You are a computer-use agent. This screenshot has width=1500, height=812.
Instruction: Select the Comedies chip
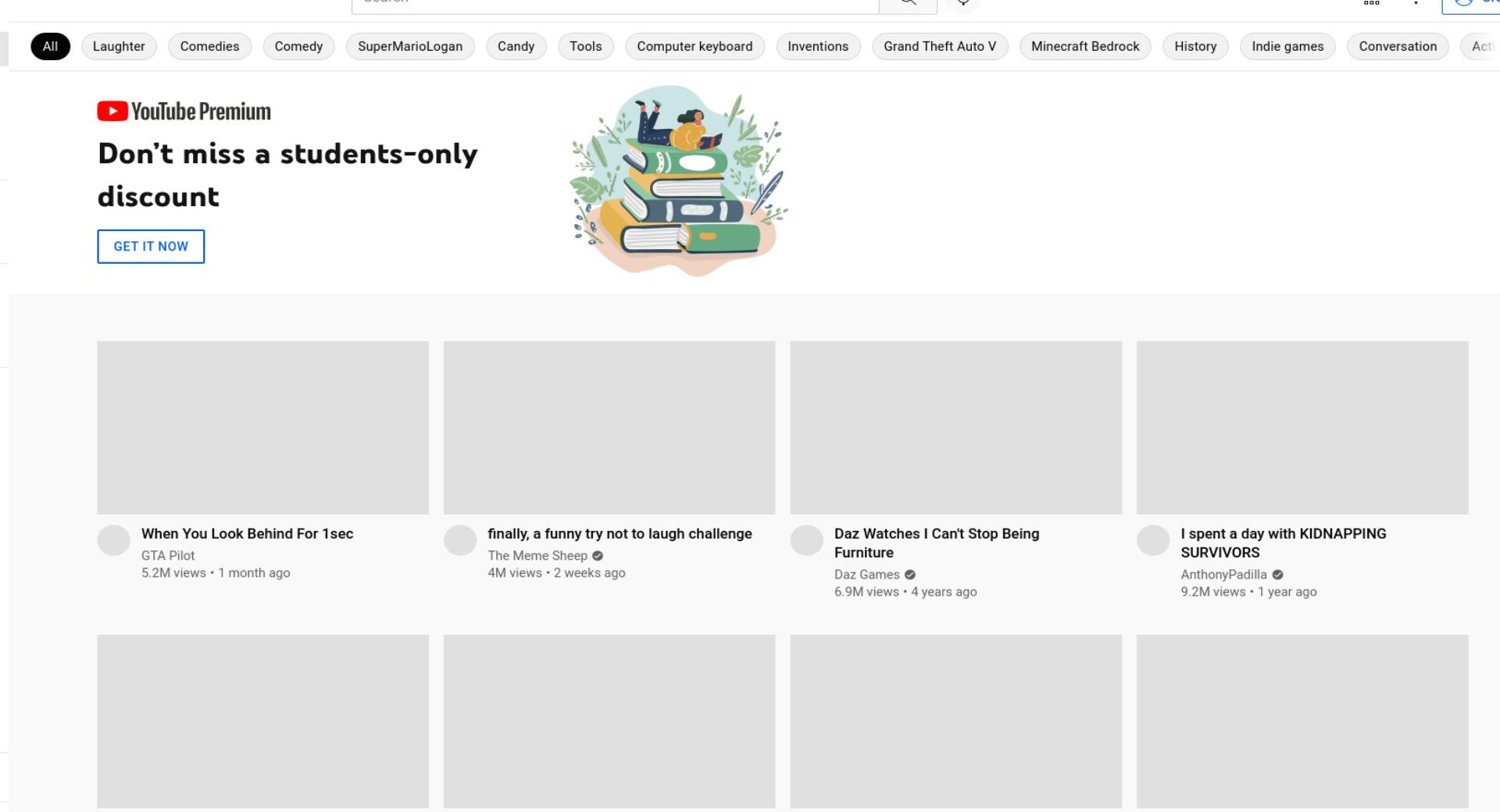(209, 46)
